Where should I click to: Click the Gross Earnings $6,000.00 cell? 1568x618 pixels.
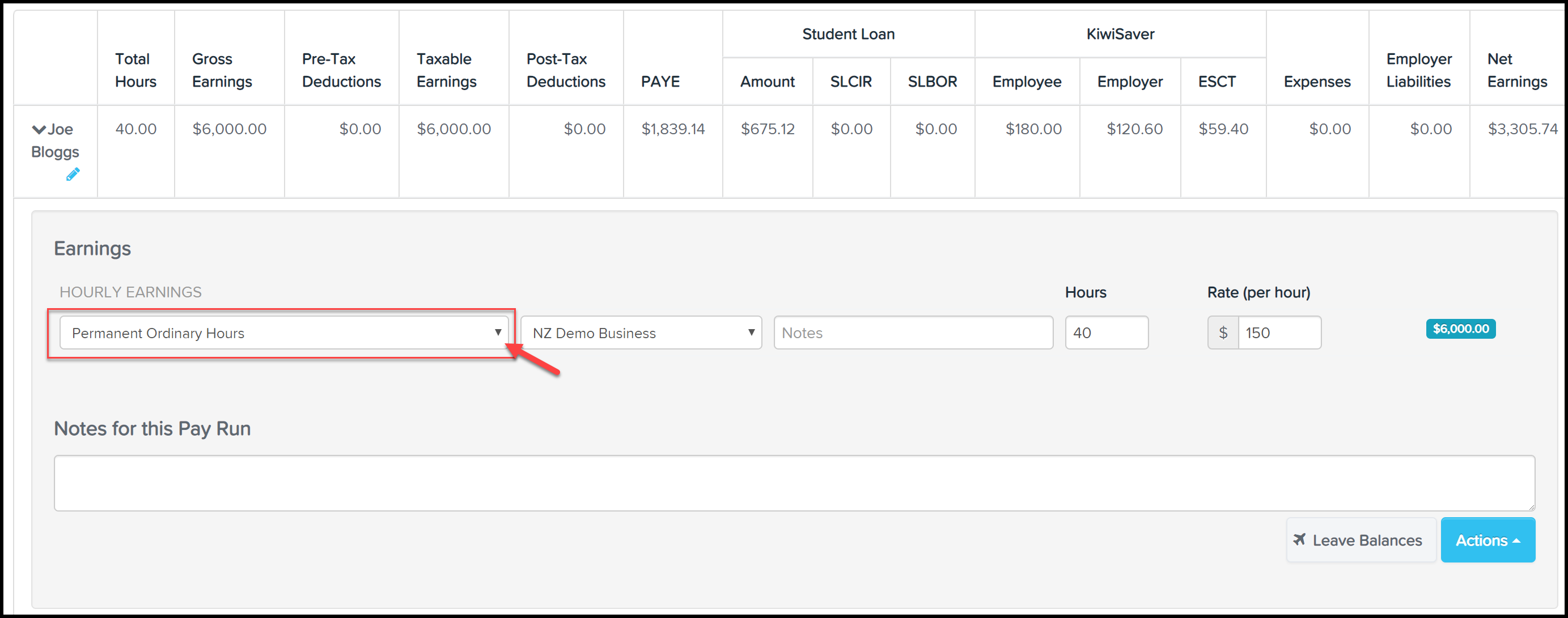(229, 129)
